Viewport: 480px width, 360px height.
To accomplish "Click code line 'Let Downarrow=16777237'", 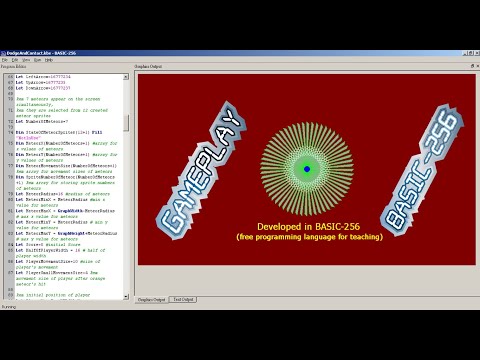I will pos(43,88).
